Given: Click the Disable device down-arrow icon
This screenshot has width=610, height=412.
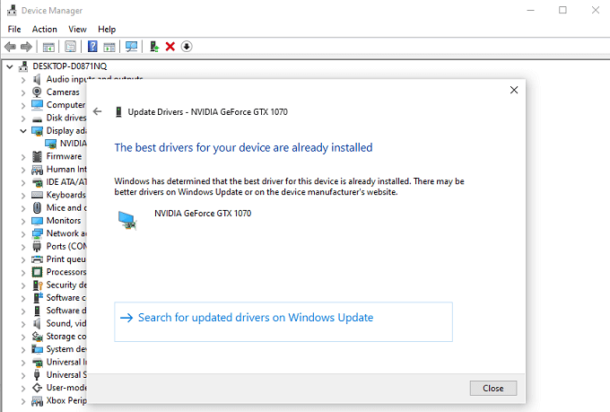Looking at the screenshot, I should click(186, 47).
